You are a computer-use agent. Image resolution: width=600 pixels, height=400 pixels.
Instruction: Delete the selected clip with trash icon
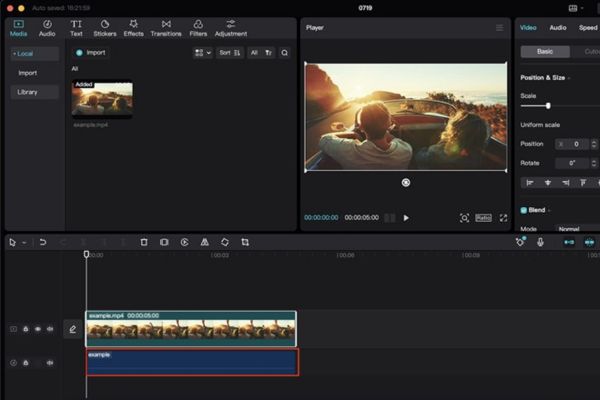(x=144, y=242)
